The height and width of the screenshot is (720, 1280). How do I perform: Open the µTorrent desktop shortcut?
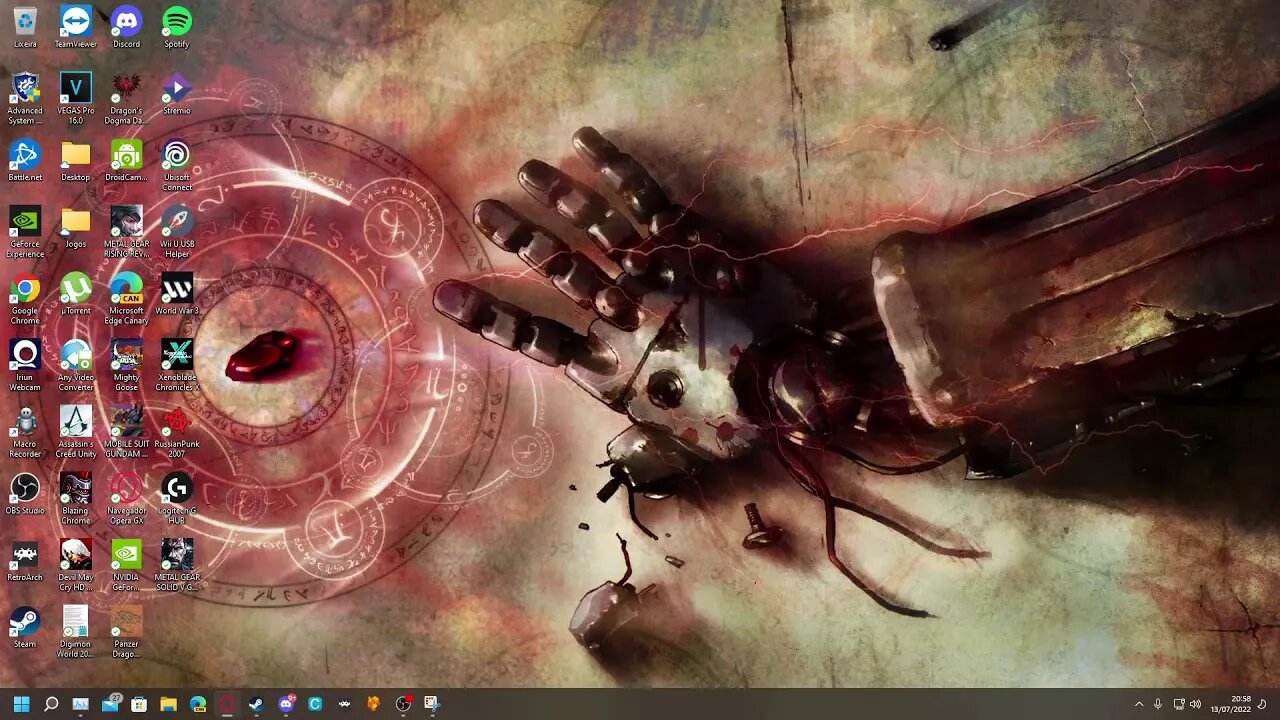click(x=75, y=294)
